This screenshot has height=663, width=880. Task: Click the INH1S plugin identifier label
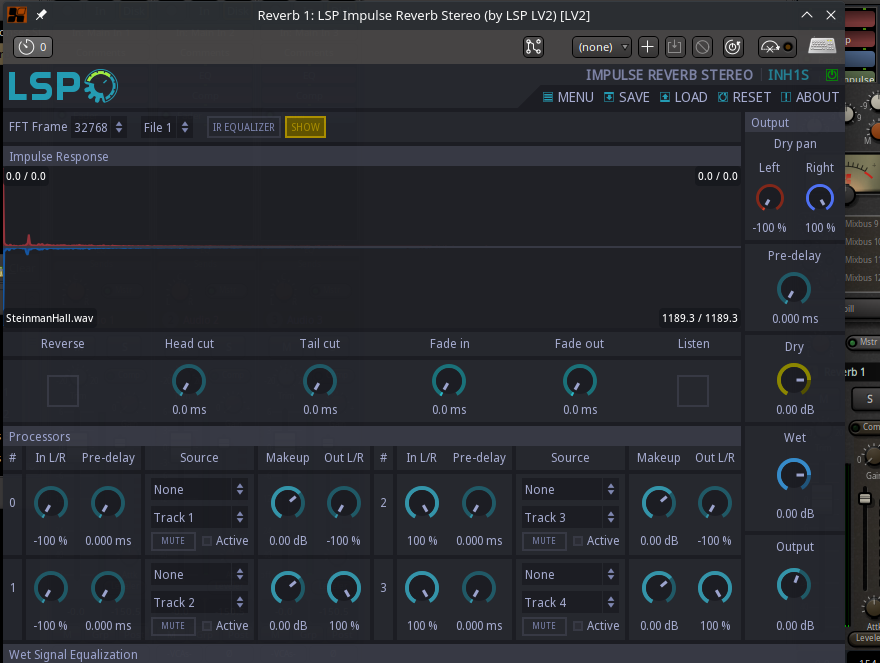pyautogui.click(x=788, y=75)
